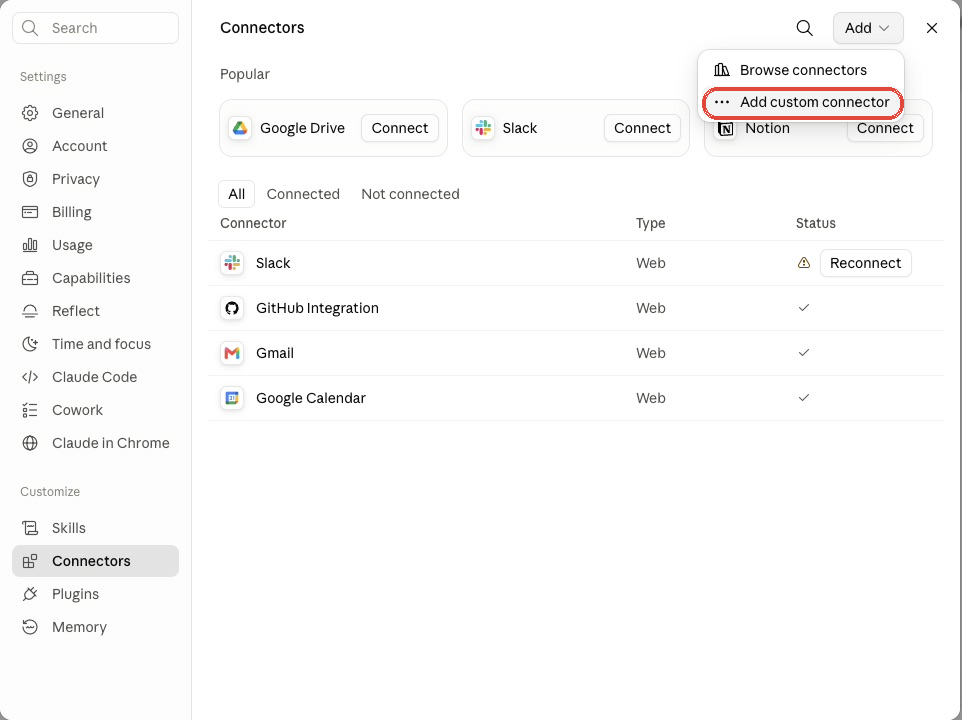Click the Connector column header
962x720 pixels.
coord(253,223)
